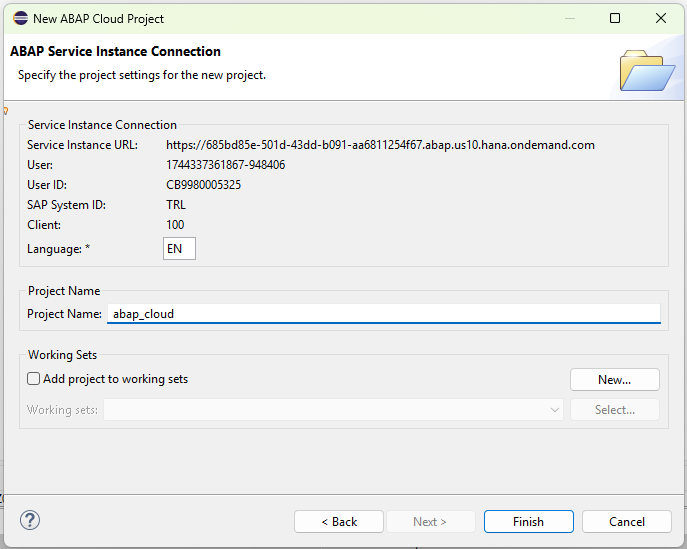Focus the Project Name input field
The height and width of the screenshot is (549, 687).
(x=384, y=314)
